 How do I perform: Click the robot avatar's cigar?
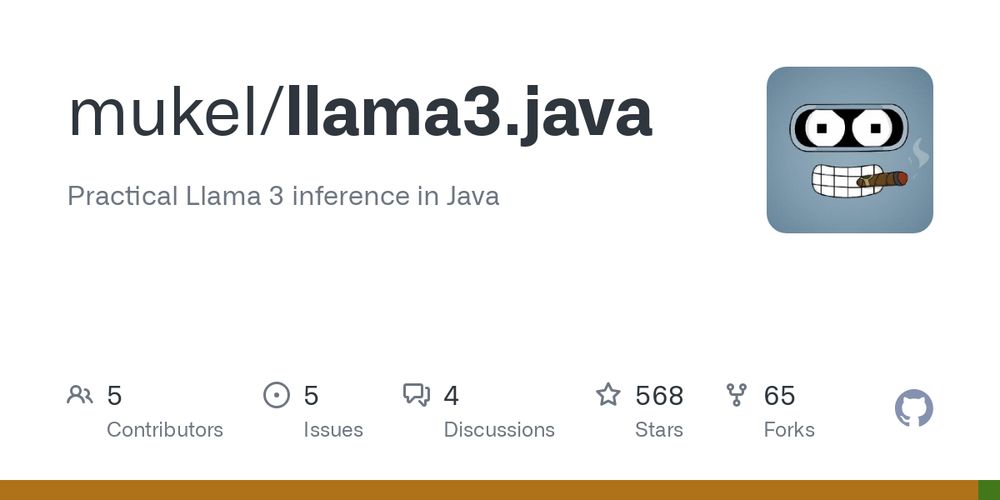[882, 179]
